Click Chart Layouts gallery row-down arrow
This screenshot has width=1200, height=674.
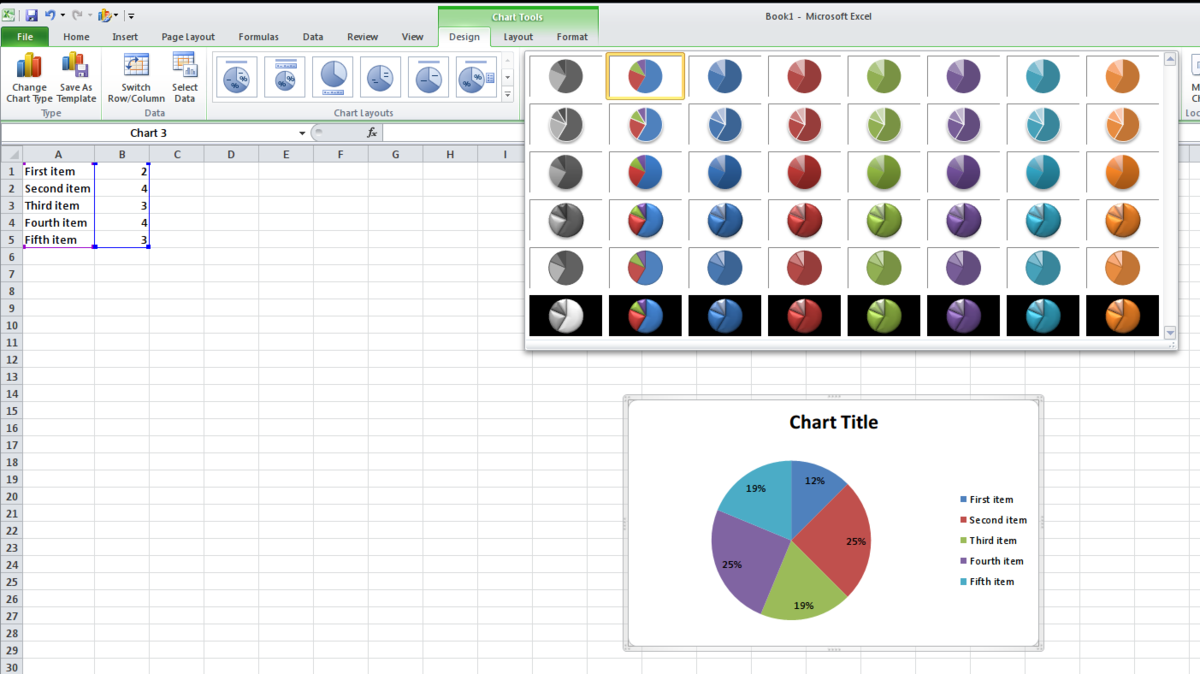[507, 77]
